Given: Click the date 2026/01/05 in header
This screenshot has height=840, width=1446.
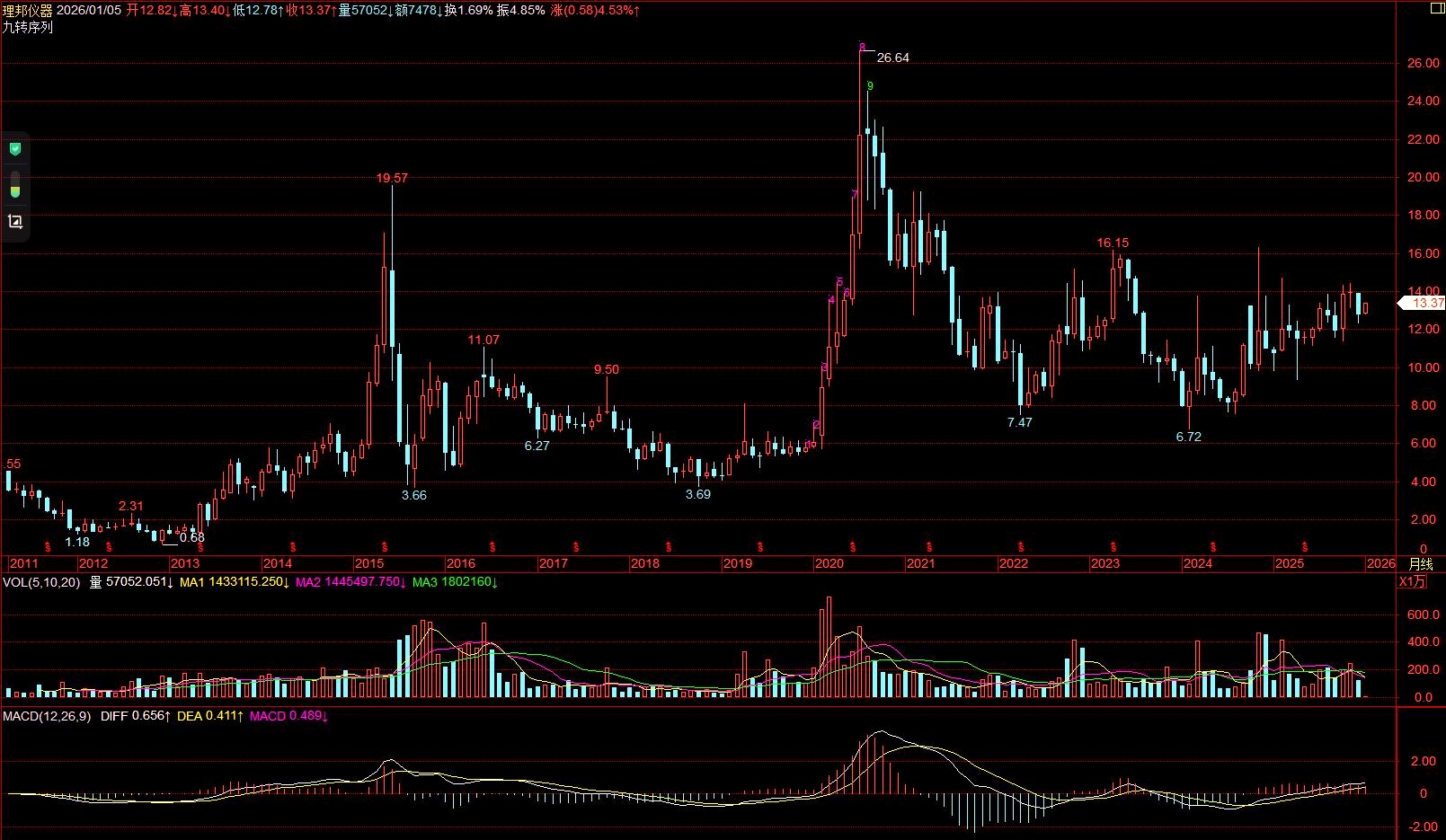Looking at the screenshot, I should 89,10.
